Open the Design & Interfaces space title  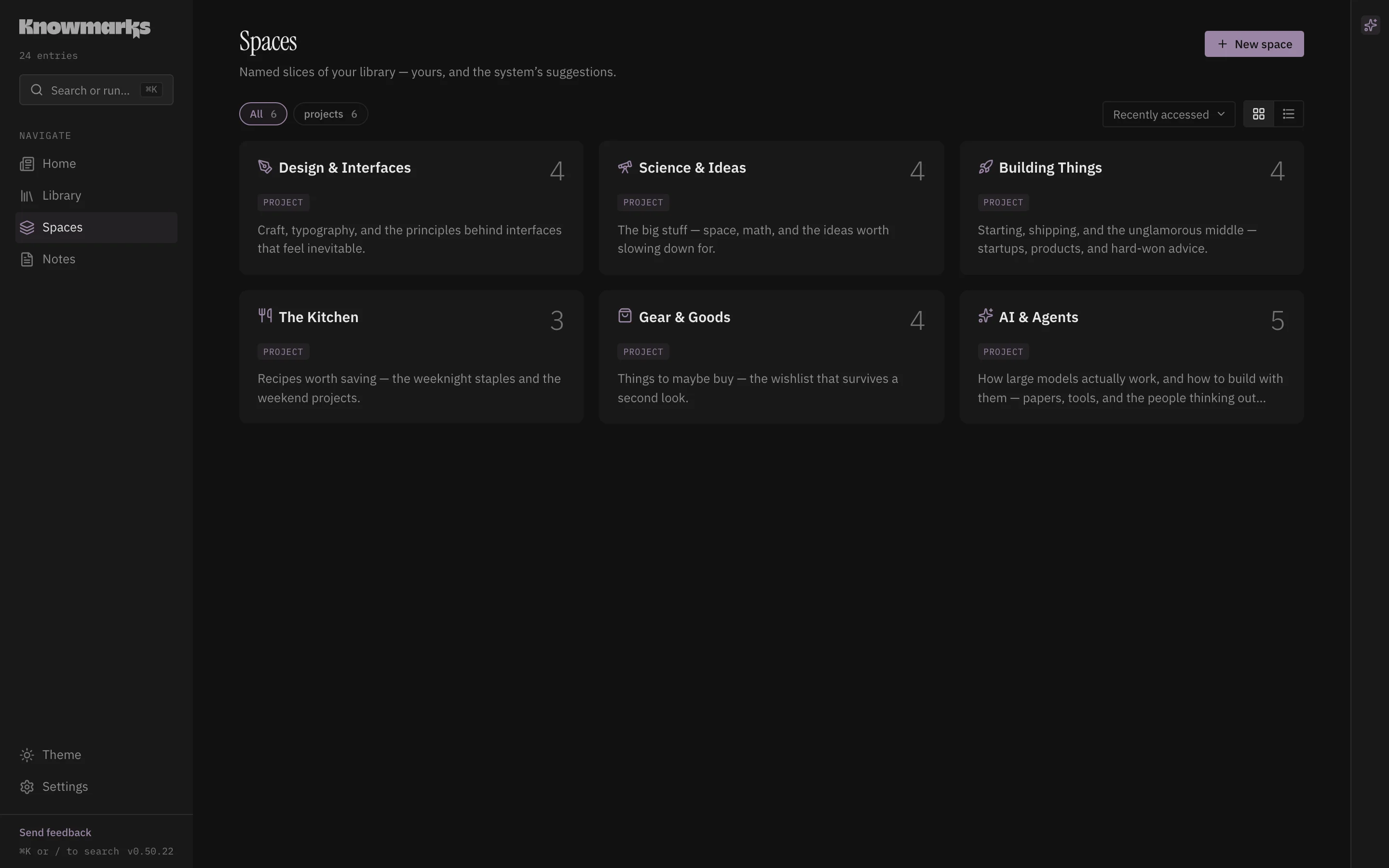coord(344,168)
